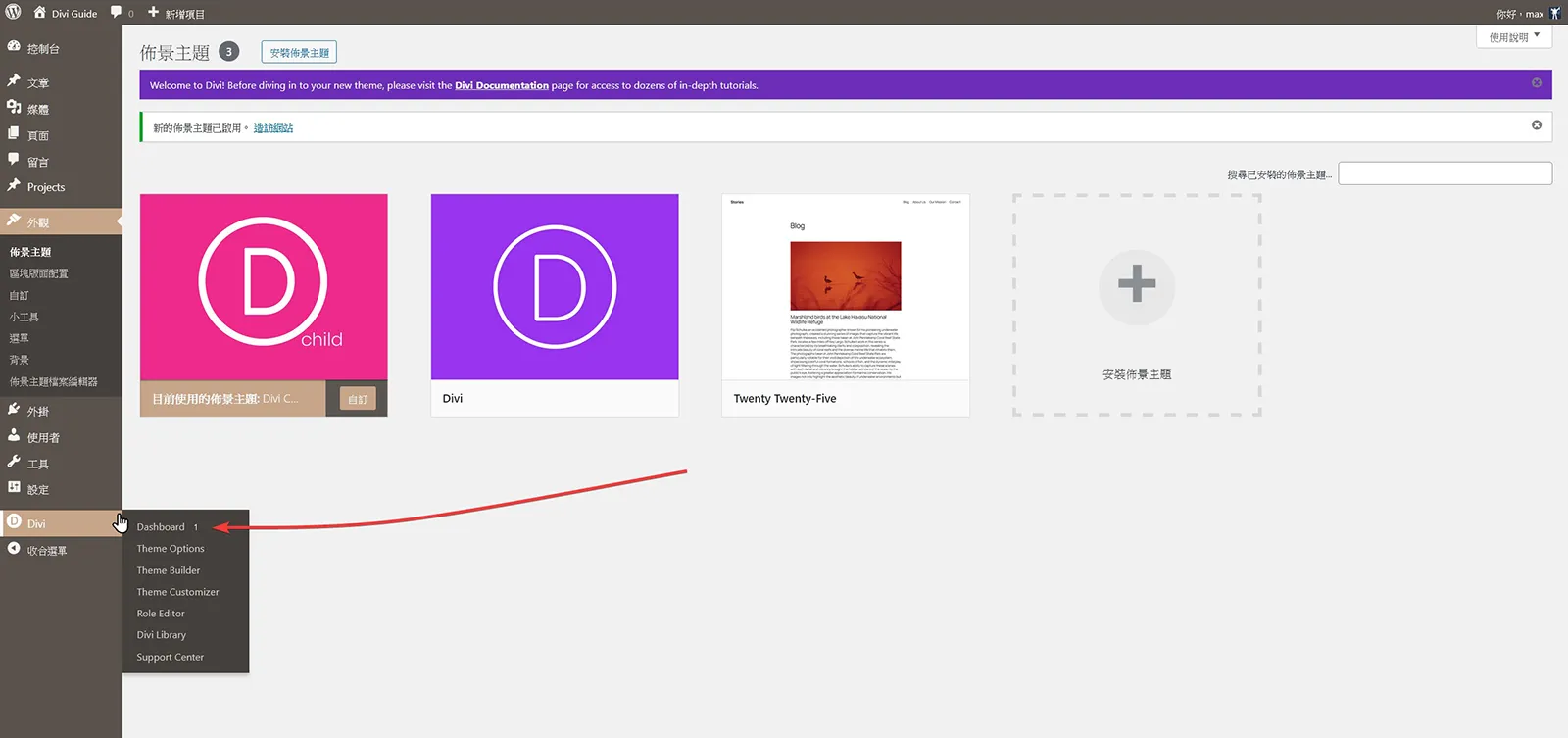Image resolution: width=1568 pixels, height=738 pixels.
Task: Click the 安裝佈景主題 button near title
Action: (x=299, y=52)
